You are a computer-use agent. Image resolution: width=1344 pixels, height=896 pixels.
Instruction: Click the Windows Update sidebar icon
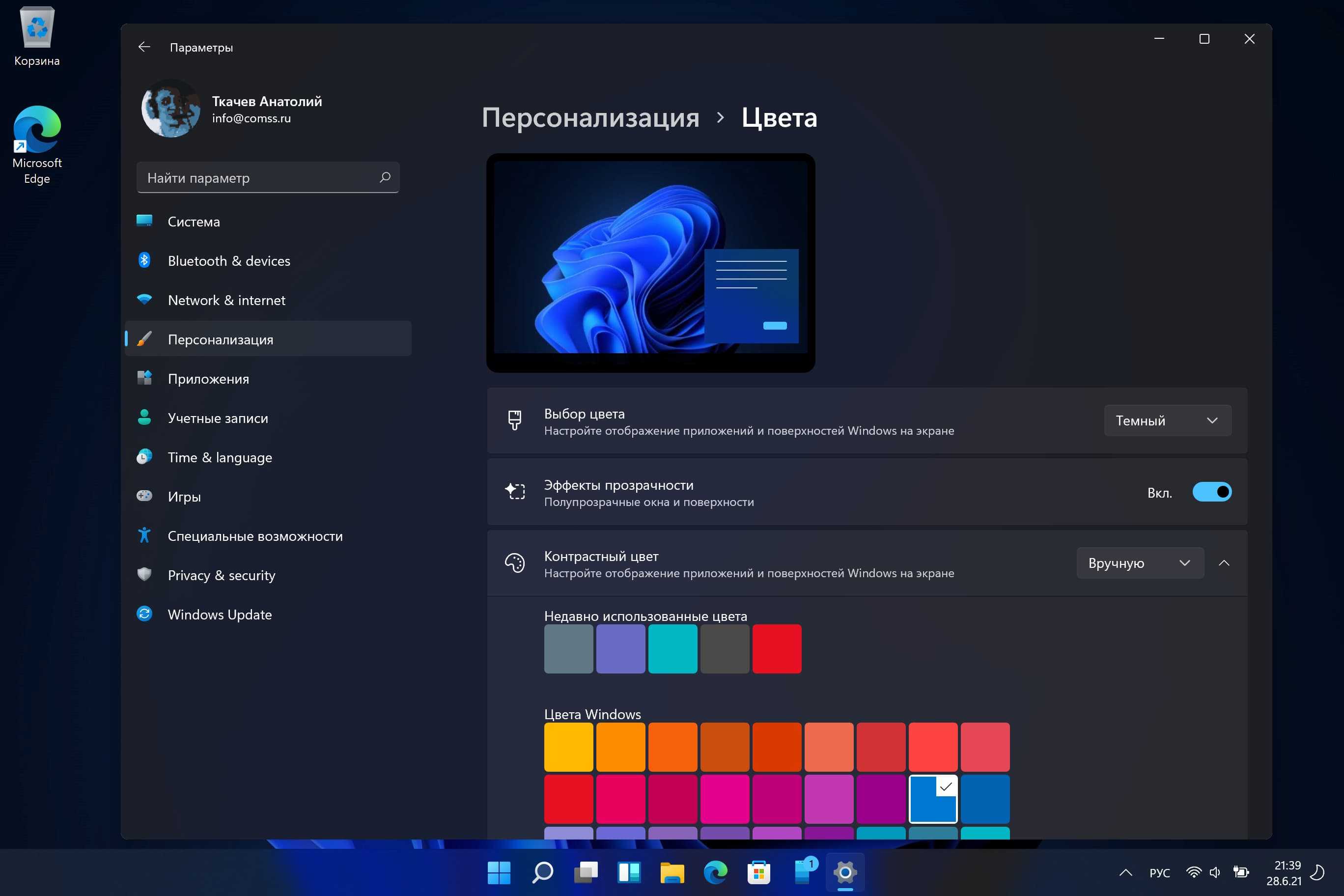pyautogui.click(x=144, y=614)
